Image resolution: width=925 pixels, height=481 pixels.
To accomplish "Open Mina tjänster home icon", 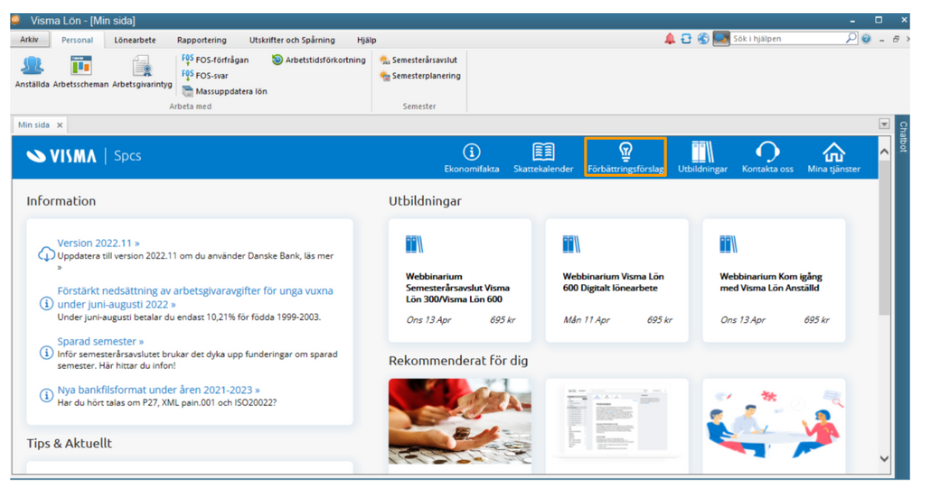I will 833,153.
